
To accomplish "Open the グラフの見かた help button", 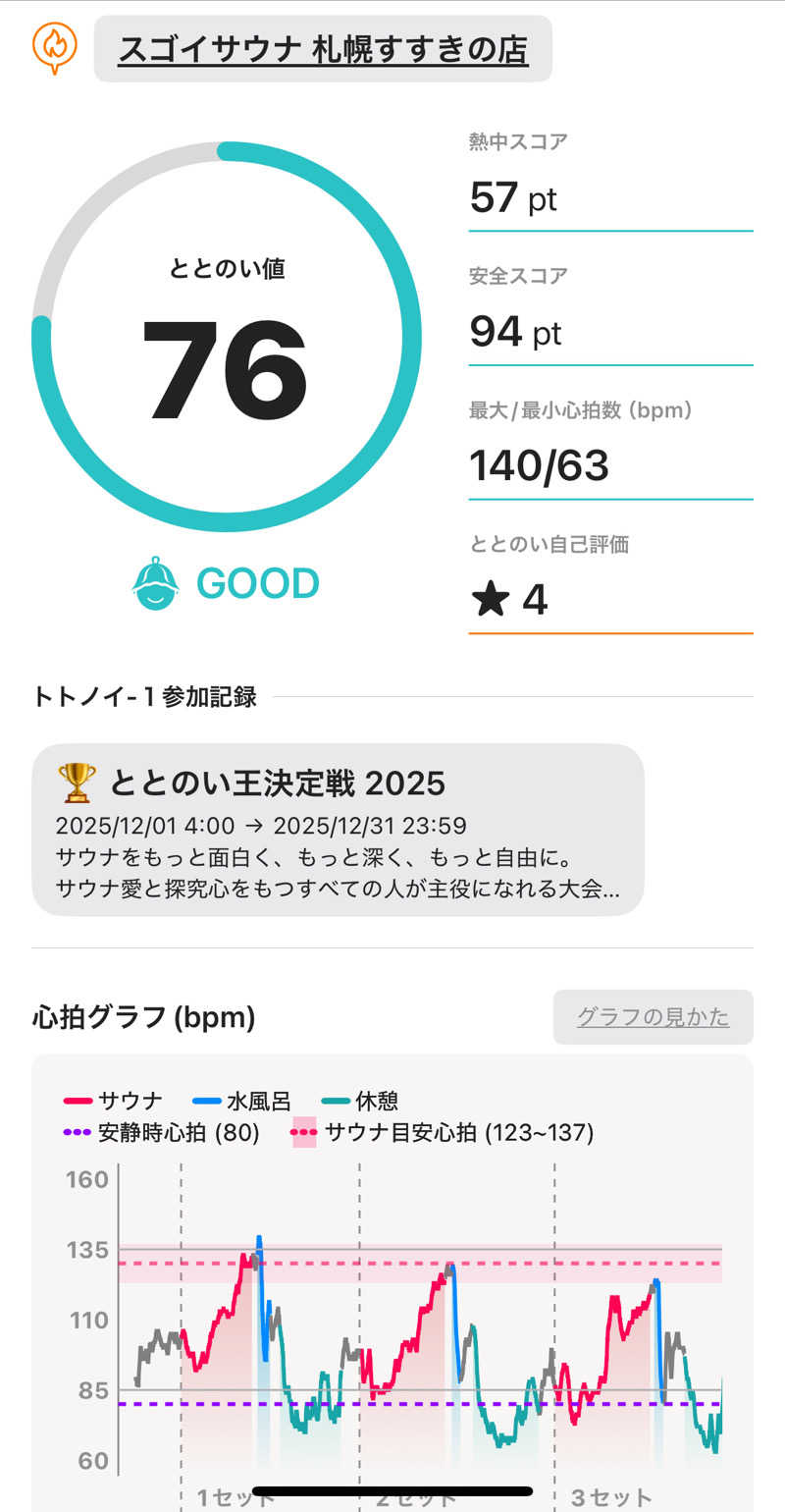I will [x=653, y=1017].
